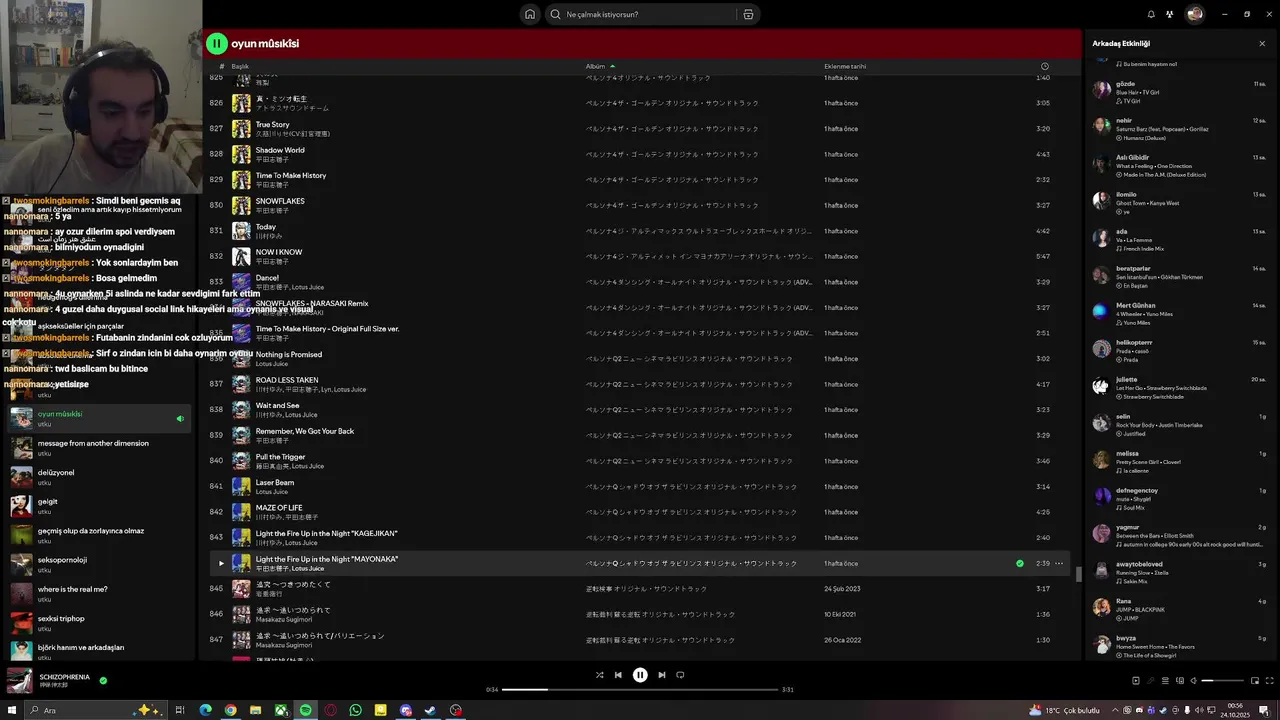Open helikopterrr friend activity entry
The width and height of the screenshot is (1280, 720).
[1180, 350]
